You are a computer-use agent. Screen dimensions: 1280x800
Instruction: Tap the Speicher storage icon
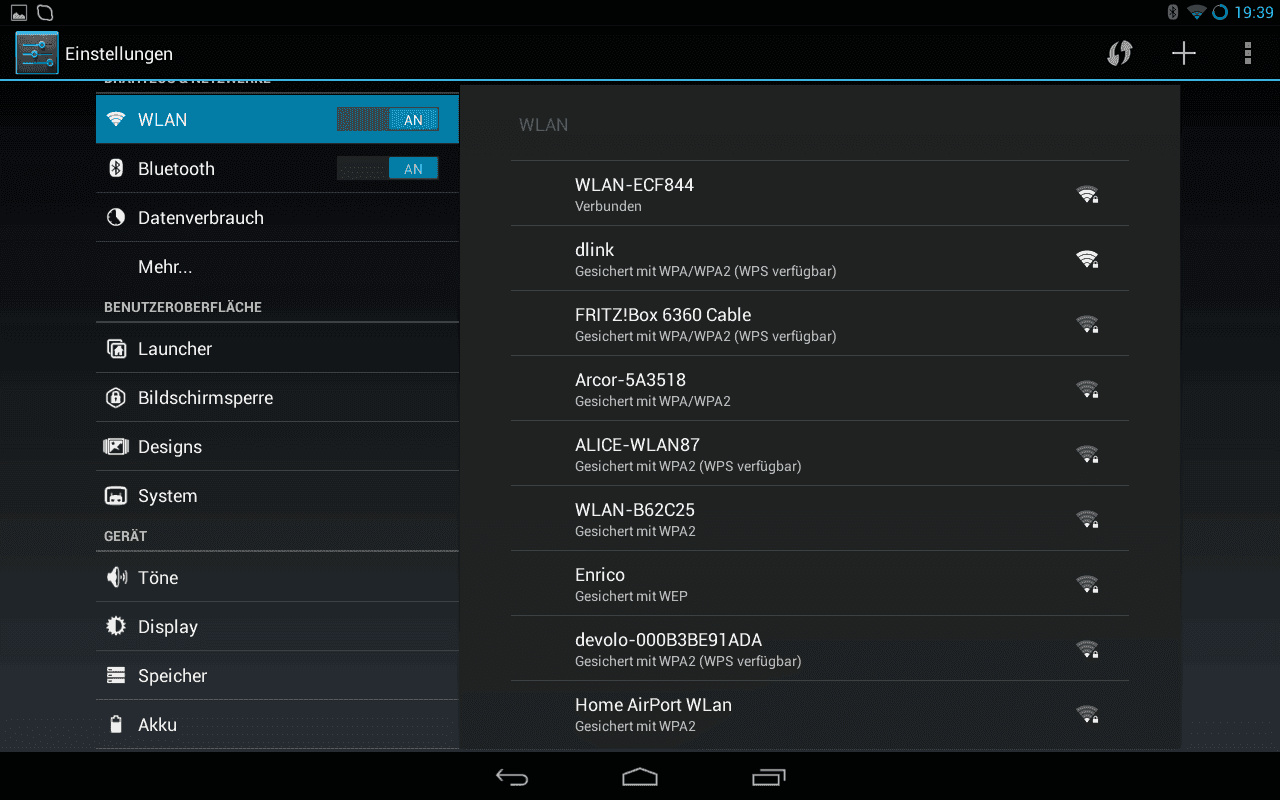click(x=116, y=675)
